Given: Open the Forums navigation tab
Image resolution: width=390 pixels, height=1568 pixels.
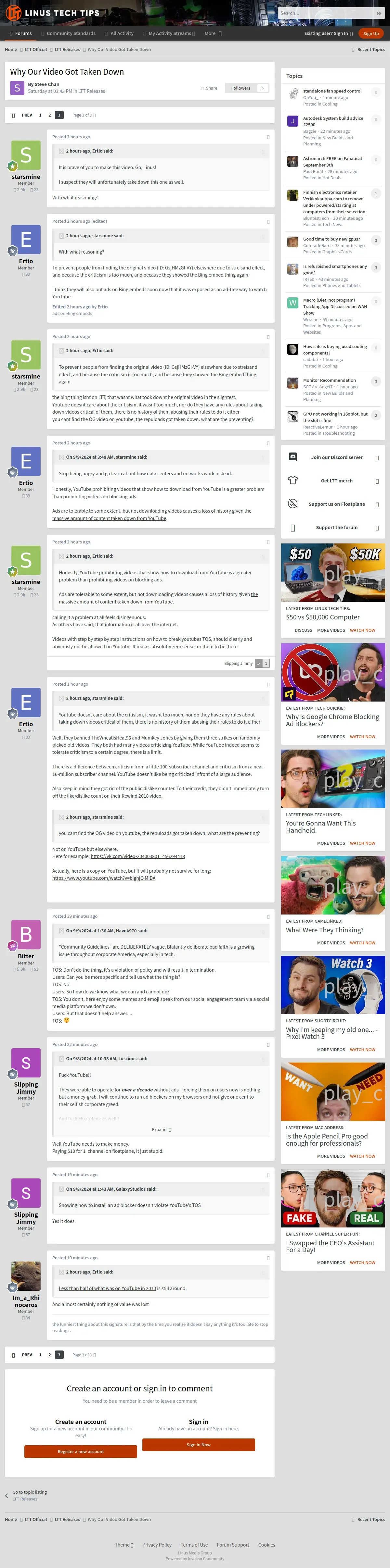Looking at the screenshot, I should tap(21, 33).
